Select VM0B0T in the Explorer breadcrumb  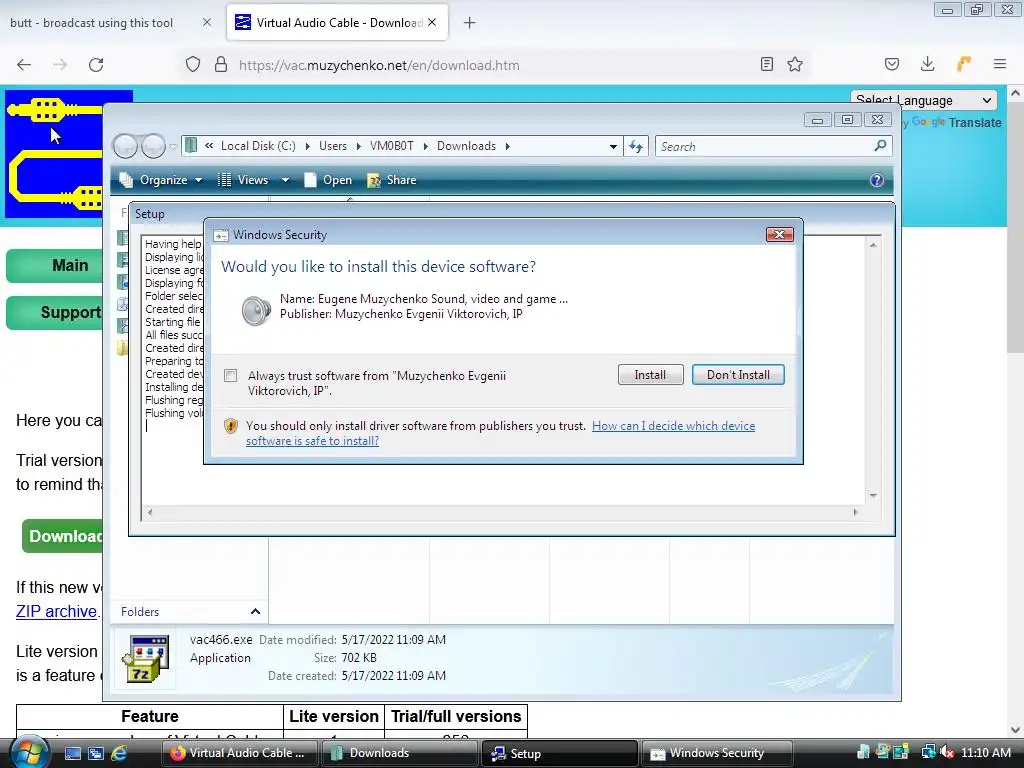pos(392,146)
